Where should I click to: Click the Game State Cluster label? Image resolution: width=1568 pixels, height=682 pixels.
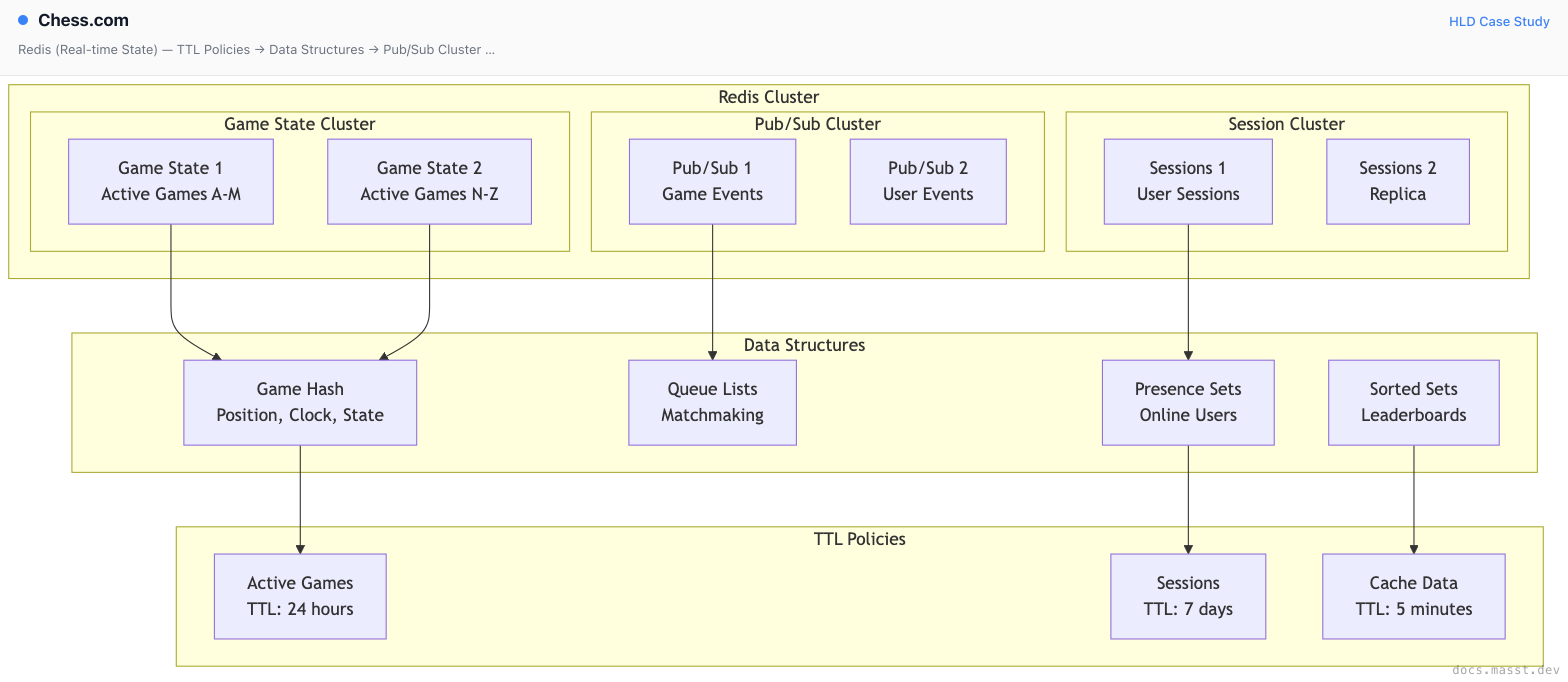pos(300,124)
